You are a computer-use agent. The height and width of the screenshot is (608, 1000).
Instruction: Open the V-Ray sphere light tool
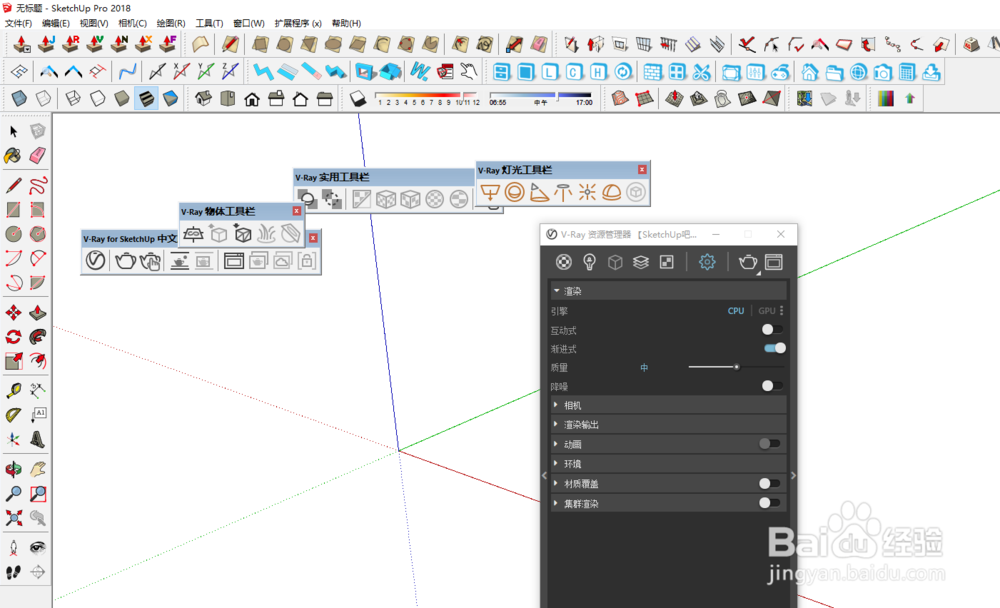click(516, 192)
